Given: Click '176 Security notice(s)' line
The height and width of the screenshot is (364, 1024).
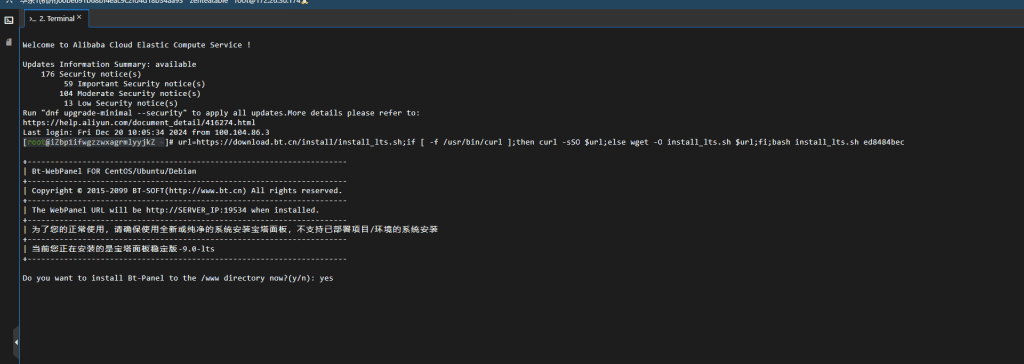Looking at the screenshot, I should click(91, 74).
